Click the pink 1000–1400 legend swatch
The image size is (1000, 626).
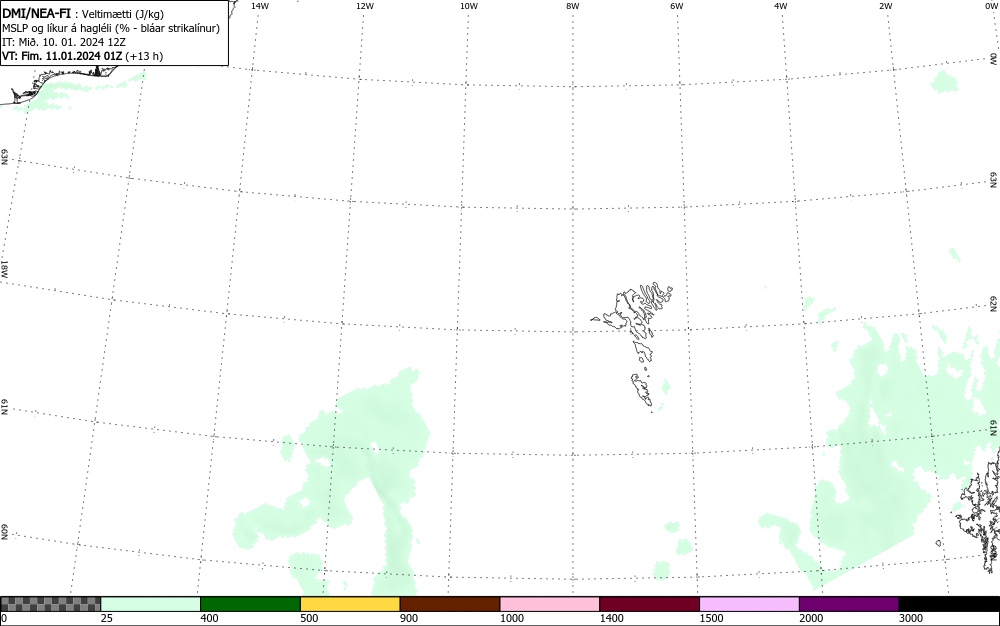pos(550,604)
